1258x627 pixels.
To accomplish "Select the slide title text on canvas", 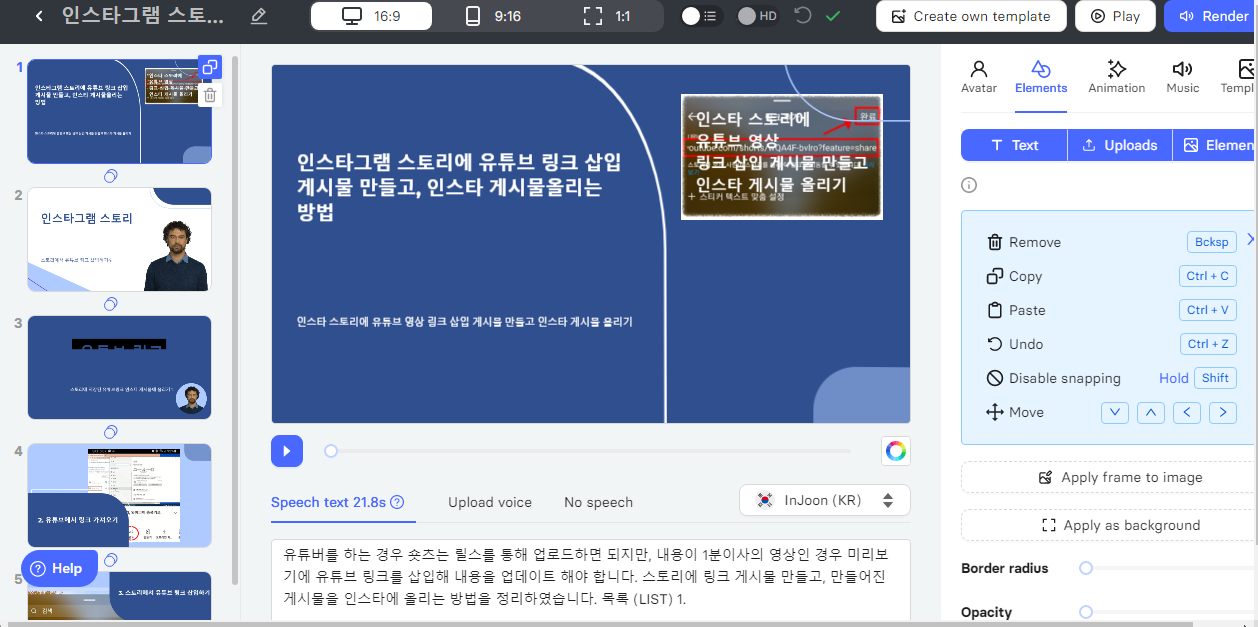I will point(459,187).
